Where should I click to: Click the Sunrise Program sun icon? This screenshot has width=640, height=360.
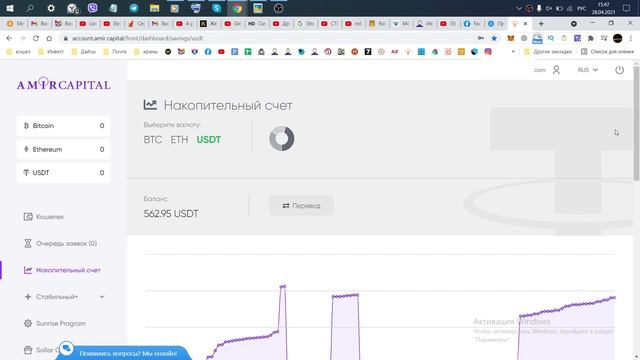[28, 323]
